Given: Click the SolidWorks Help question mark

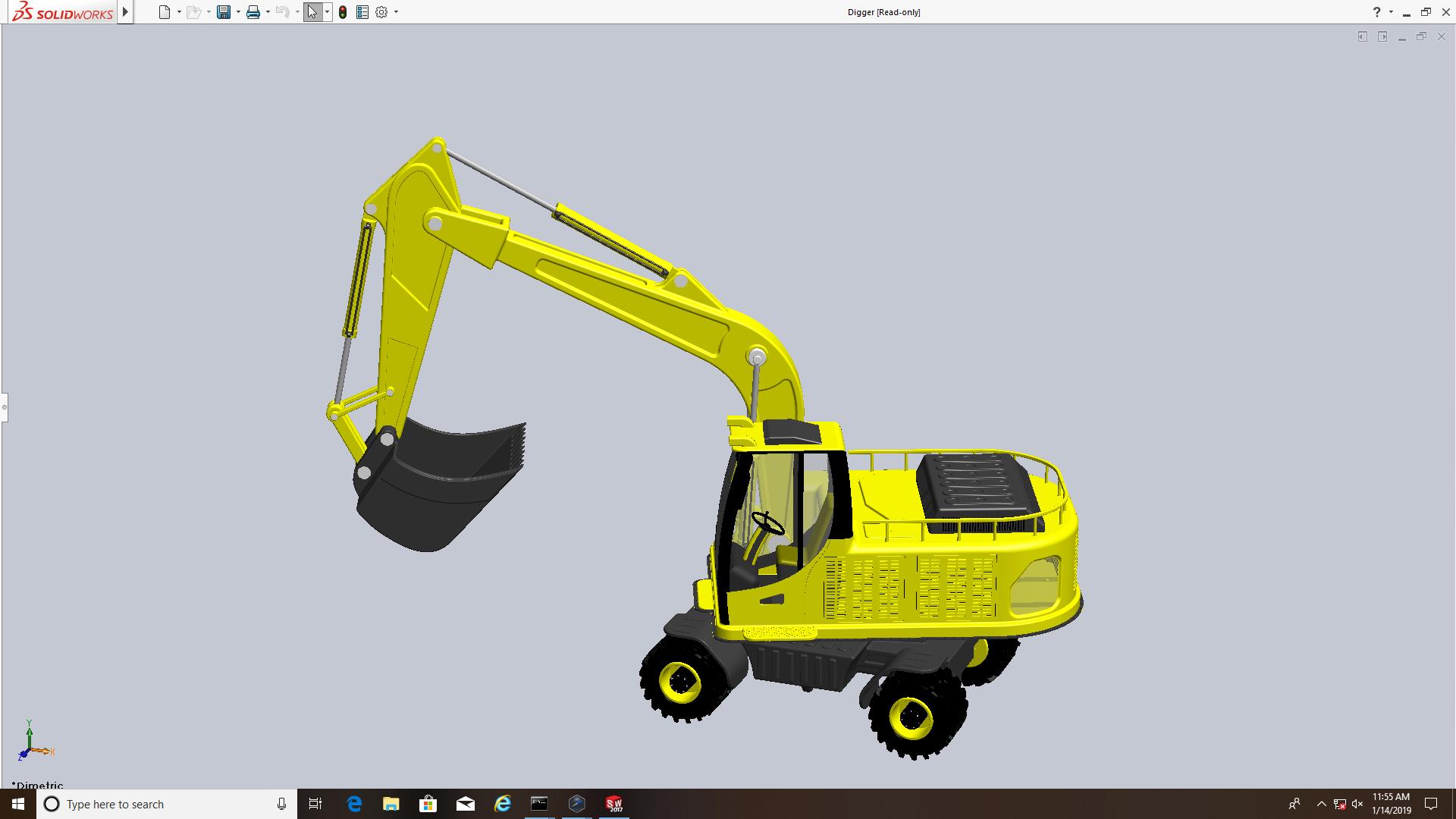Looking at the screenshot, I should click(x=1376, y=12).
